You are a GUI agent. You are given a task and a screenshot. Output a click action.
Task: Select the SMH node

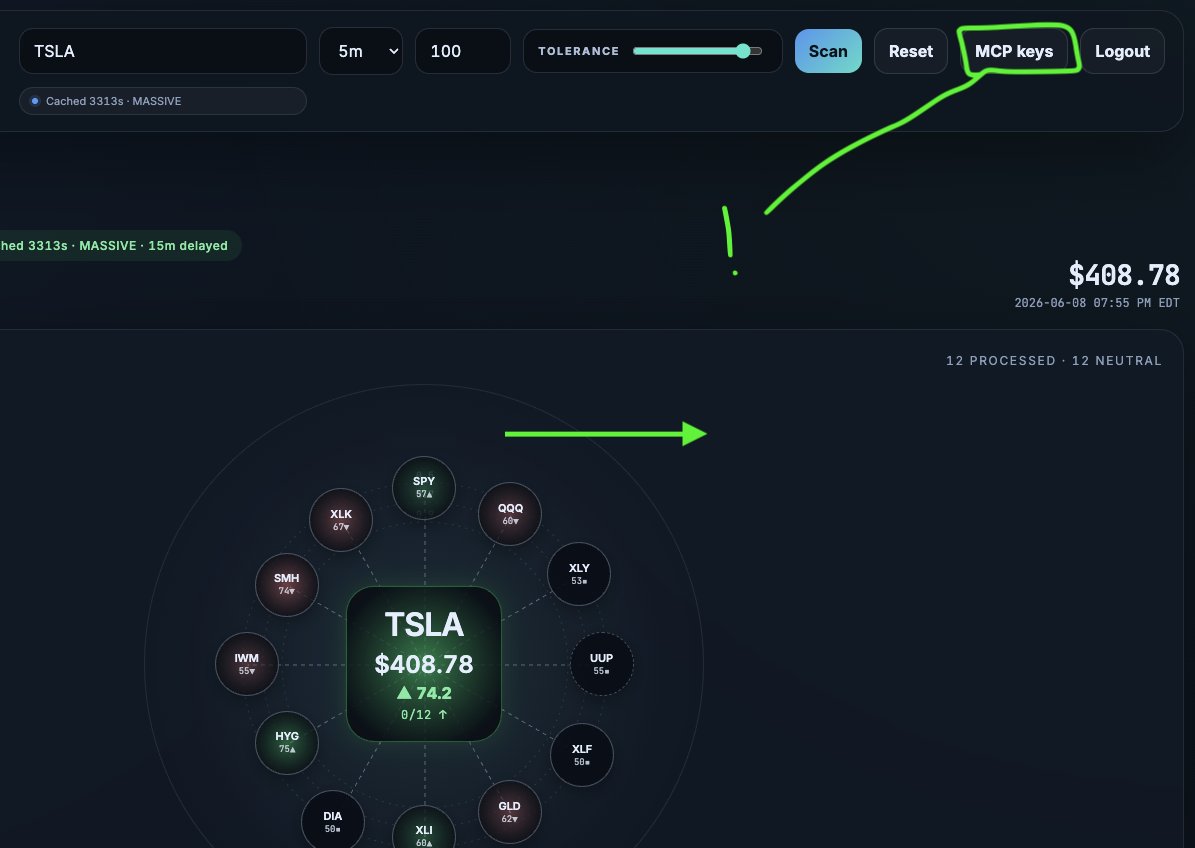[287, 584]
